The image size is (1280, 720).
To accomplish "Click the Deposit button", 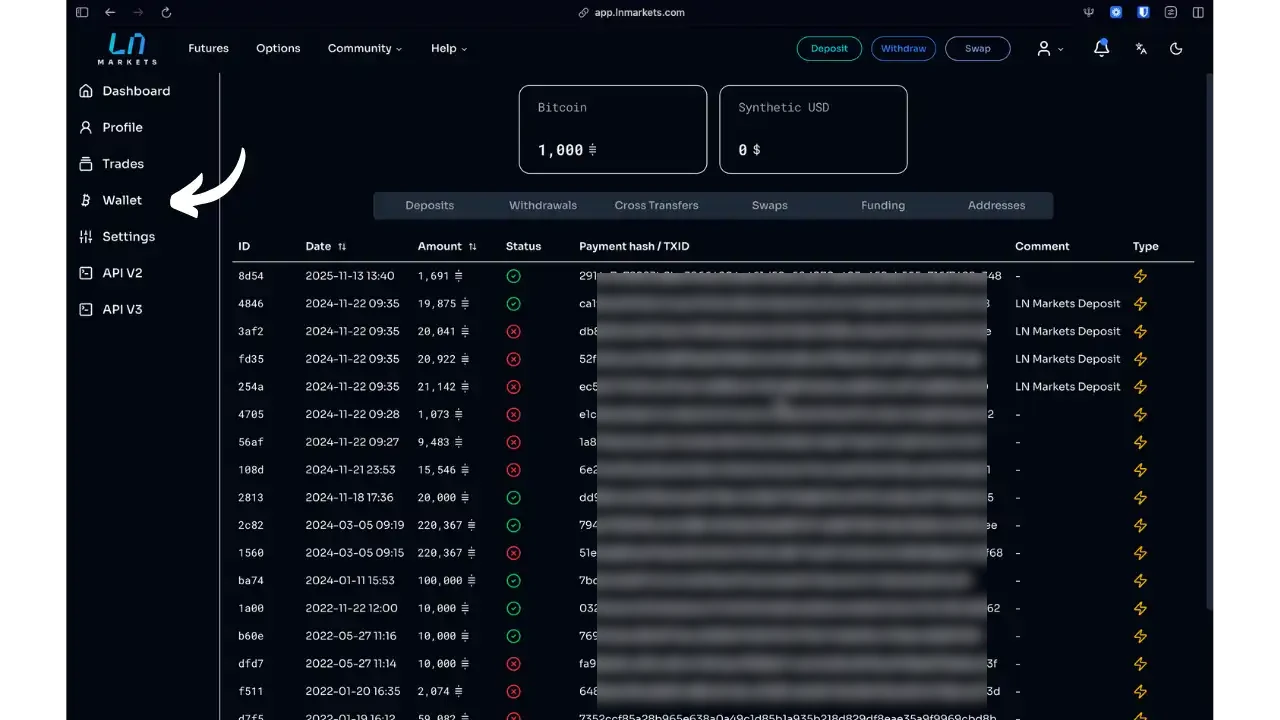I will pyautogui.click(x=829, y=48).
